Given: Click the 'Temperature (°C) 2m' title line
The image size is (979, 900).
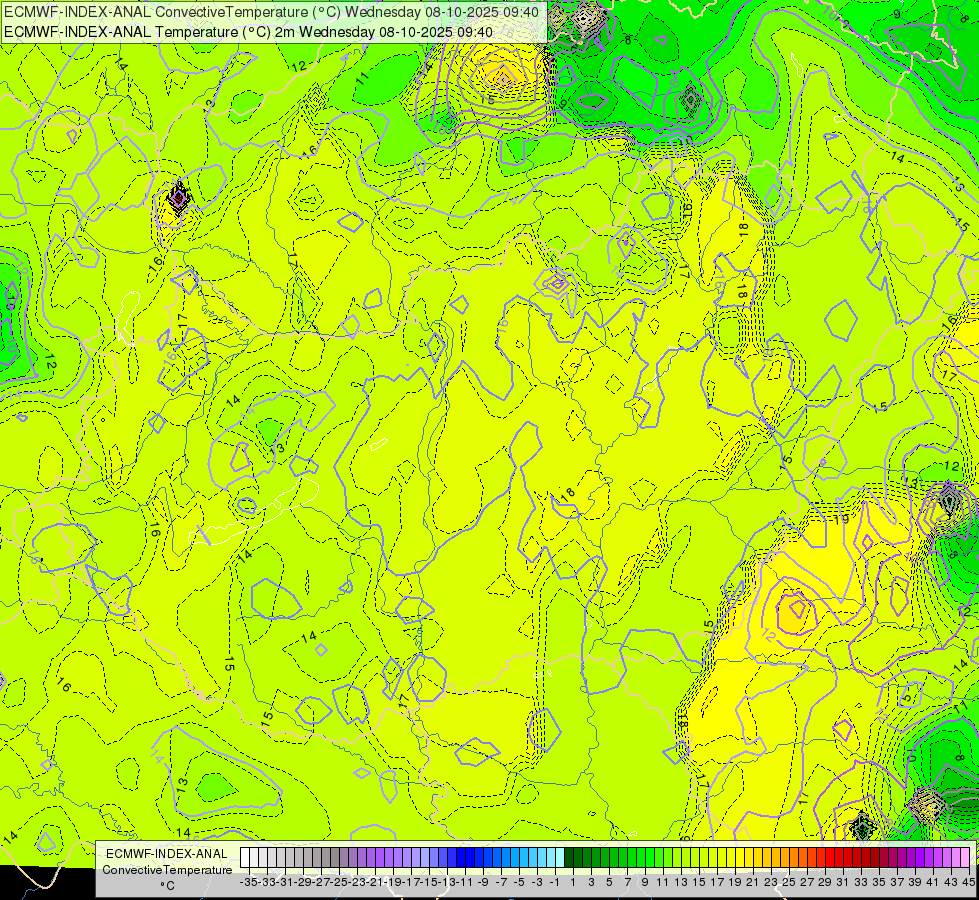Looking at the screenshot, I should tap(248, 32).
